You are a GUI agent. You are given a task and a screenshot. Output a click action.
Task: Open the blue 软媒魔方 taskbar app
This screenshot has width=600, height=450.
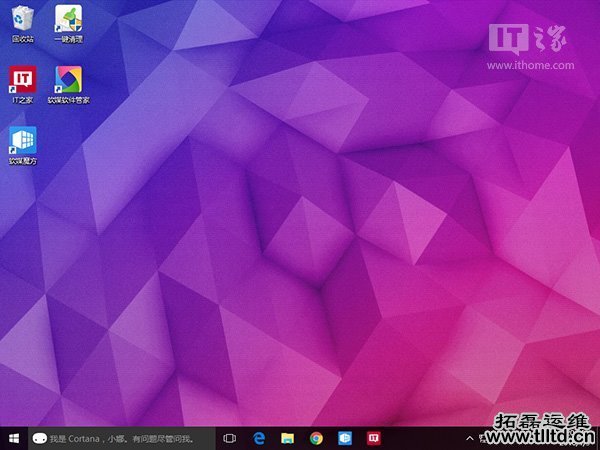345,439
